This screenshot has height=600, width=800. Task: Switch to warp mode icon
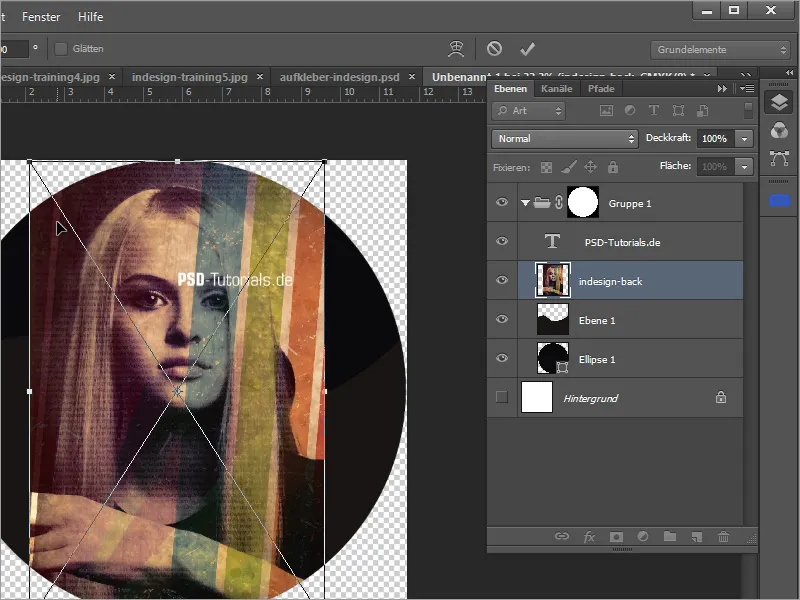pyautogui.click(x=456, y=49)
